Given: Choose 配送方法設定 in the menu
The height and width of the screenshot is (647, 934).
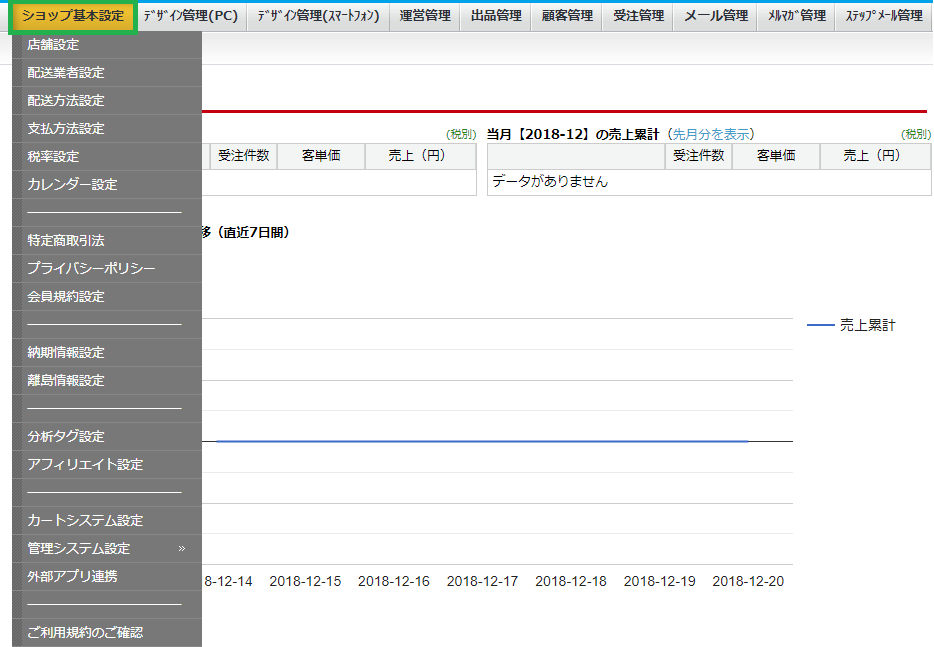Looking at the screenshot, I should (107, 101).
